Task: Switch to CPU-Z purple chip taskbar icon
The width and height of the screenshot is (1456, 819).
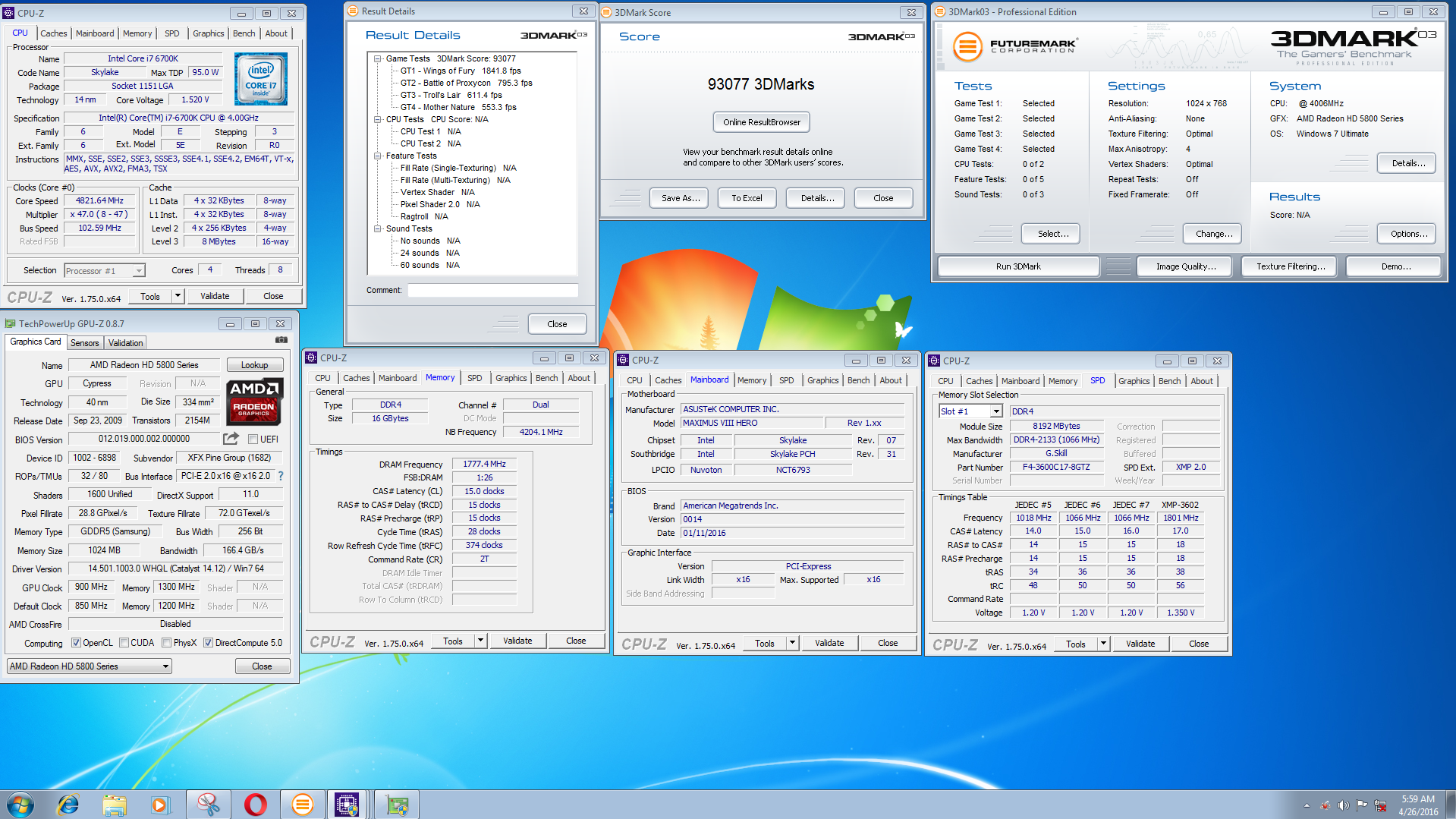Action: [x=347, y=805]
